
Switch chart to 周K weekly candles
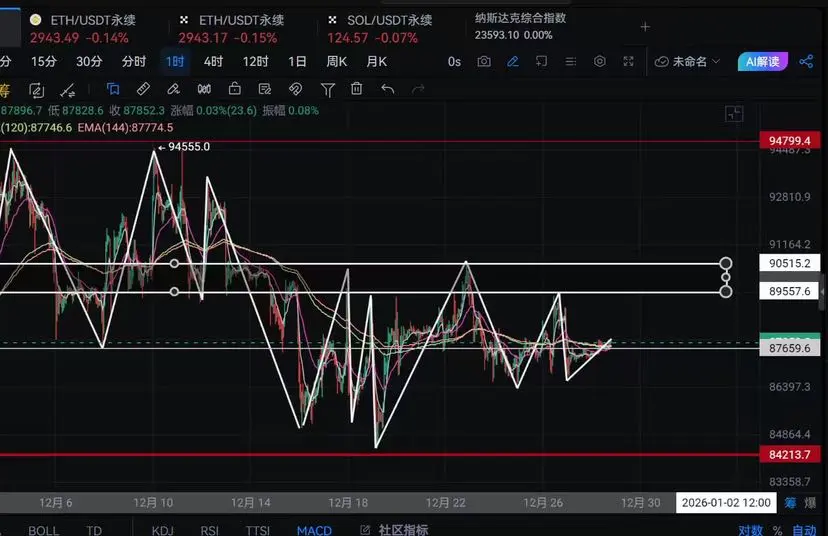336,62
